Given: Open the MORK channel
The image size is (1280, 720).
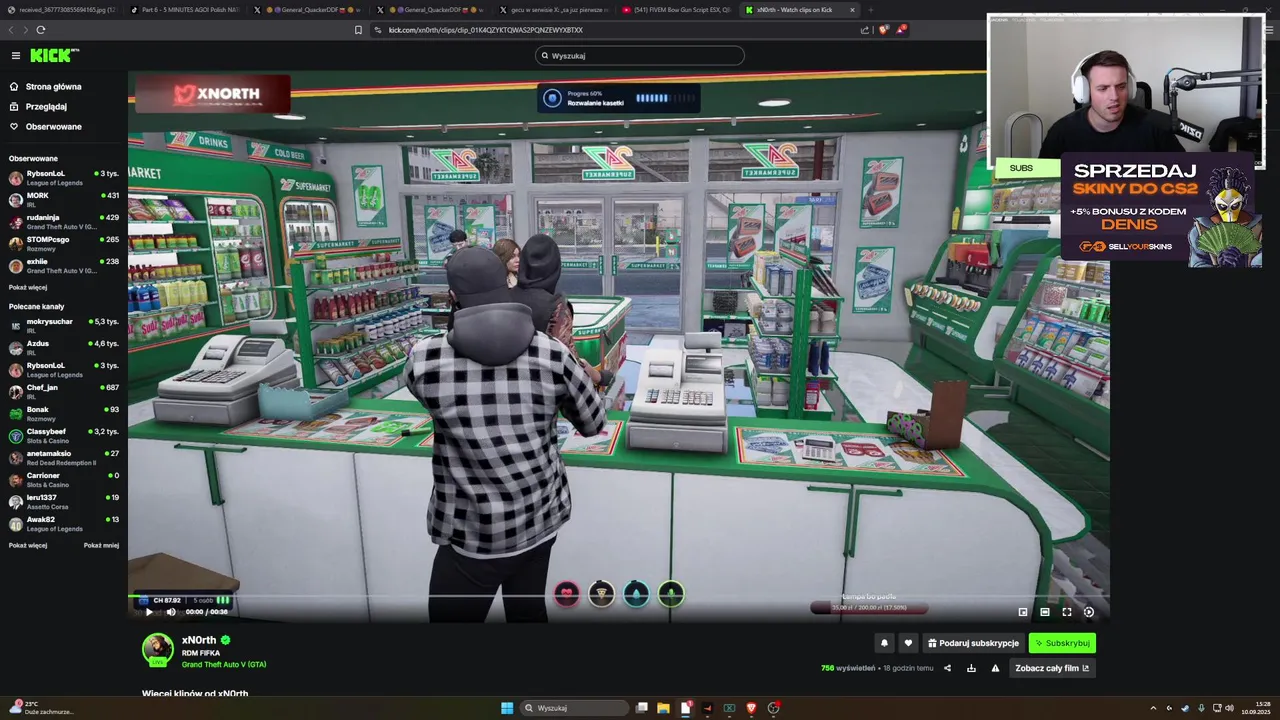Looking at the screenshot, I should [64, 200].
